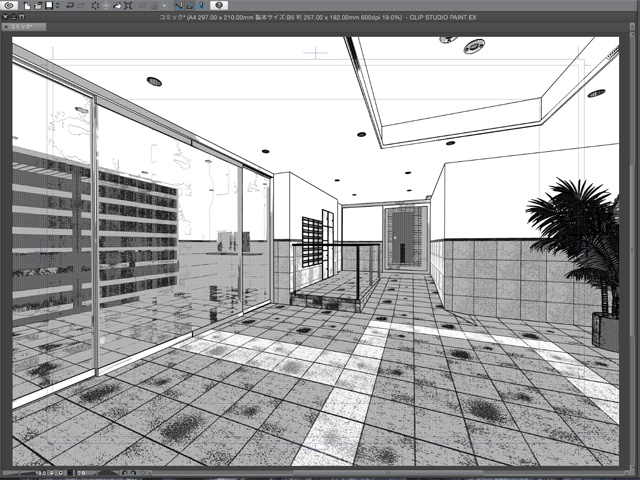The image size is (640, 480).
Task: Click the CLIP STUDIO PAINT EX title text
Action: [443, 17]
